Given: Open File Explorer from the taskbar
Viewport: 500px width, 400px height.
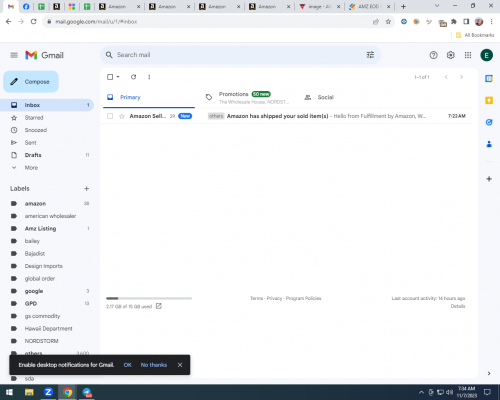Looking at the screenshot, I should pyautogui.click(x=29, y=392).
